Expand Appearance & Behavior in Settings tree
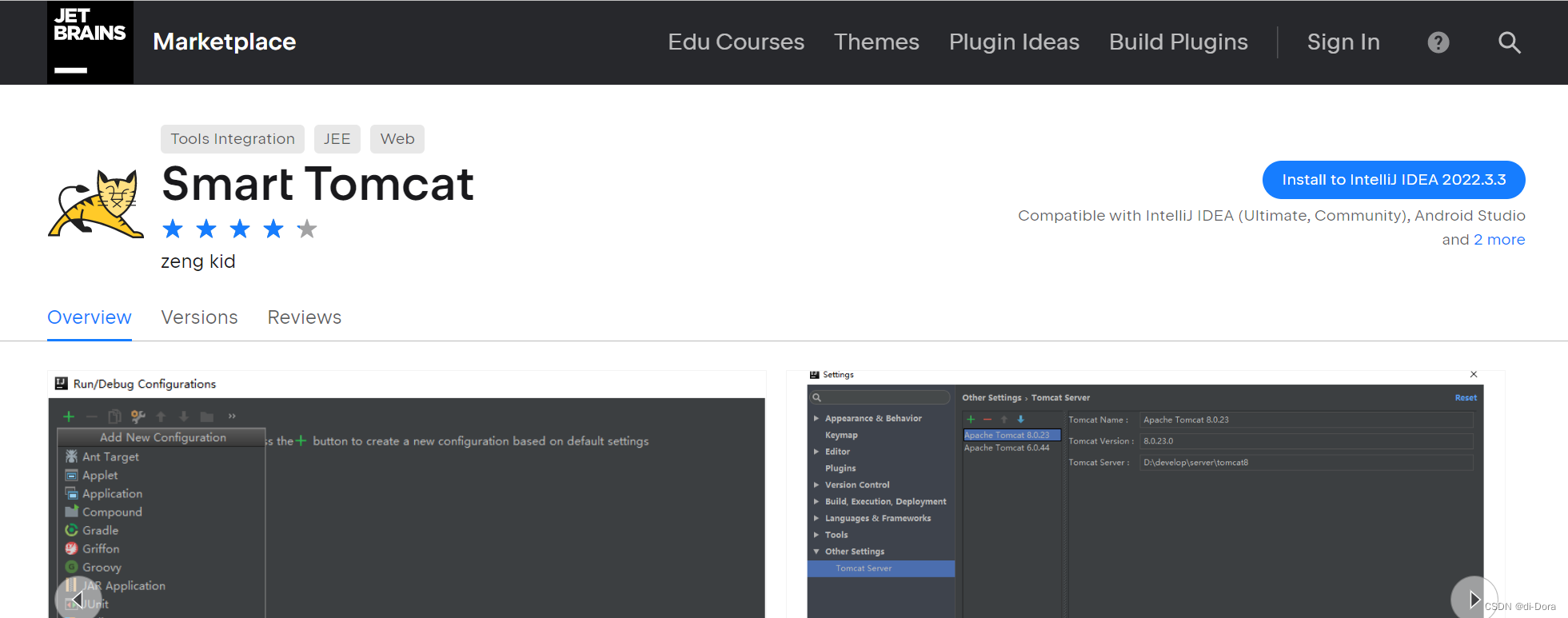This screenshot has width=1568, height=618. [816, 418]
